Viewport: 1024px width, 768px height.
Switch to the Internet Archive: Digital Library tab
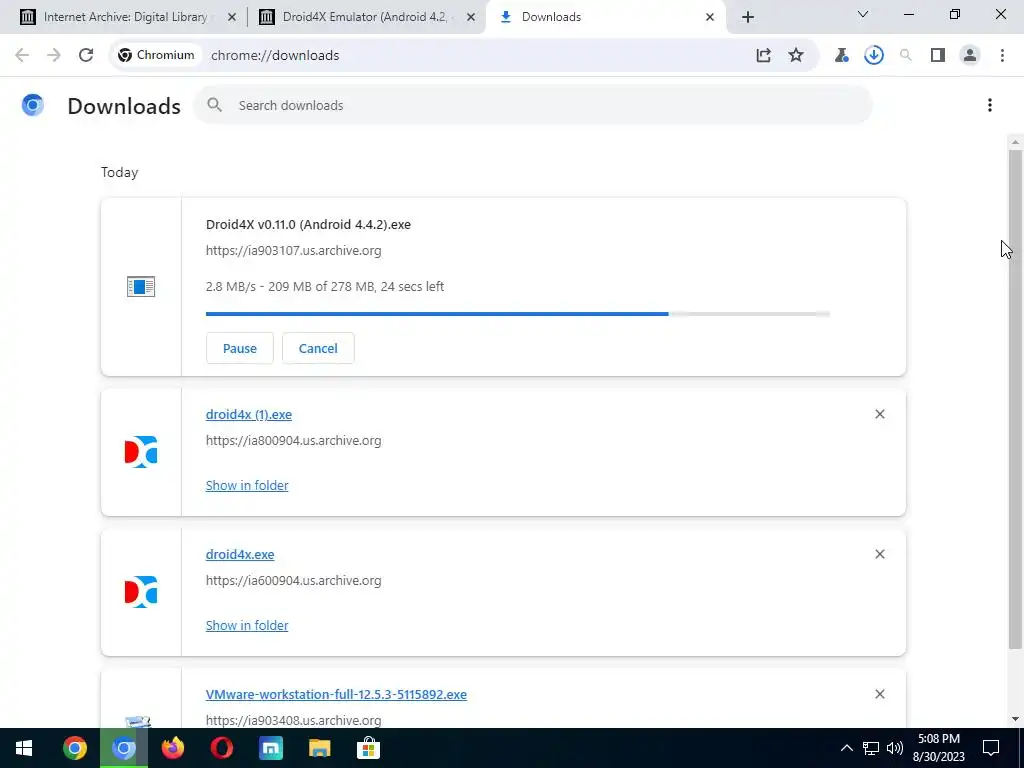pyautogui.click(x=124, y=17)
